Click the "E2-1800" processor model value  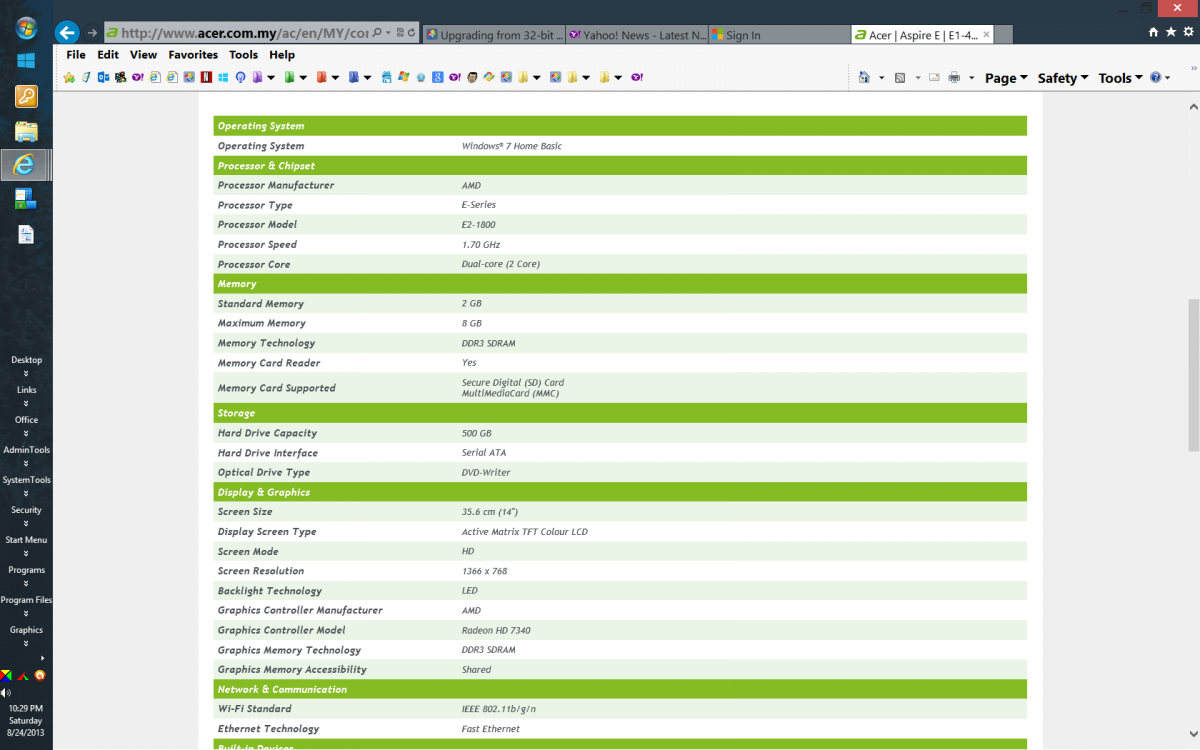478,225
